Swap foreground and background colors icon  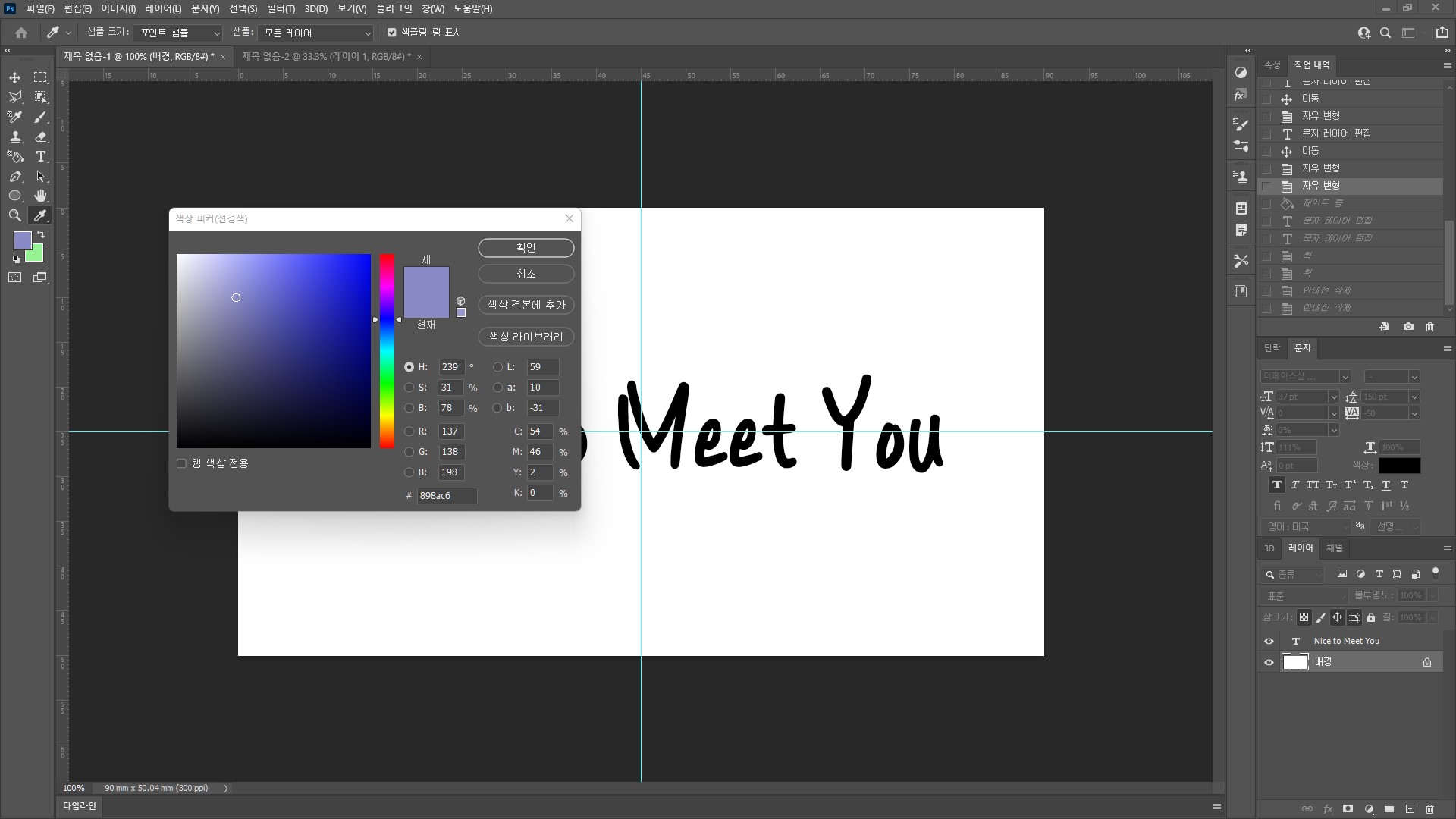41,234
